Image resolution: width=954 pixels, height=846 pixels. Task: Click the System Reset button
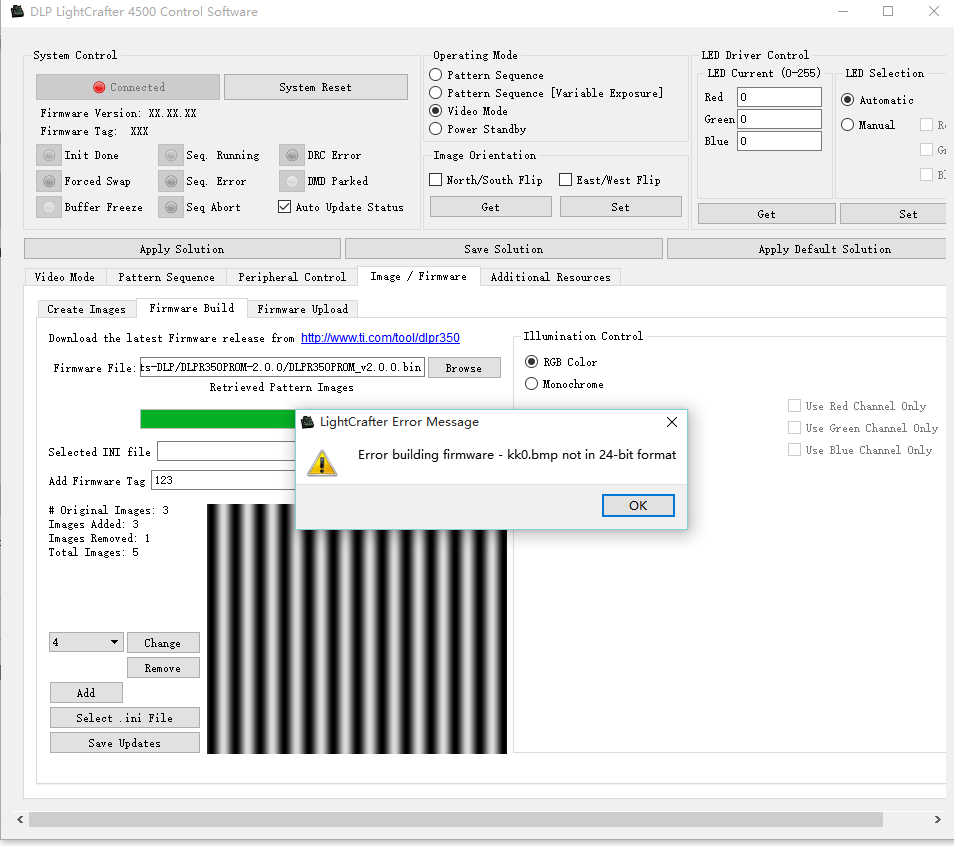pyautogui.click(x=316, y=87)
